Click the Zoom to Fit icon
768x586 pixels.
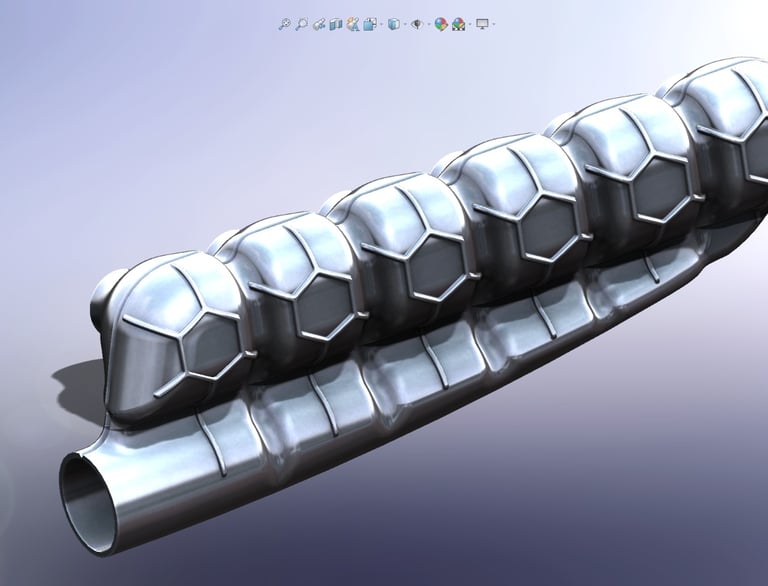285,24
